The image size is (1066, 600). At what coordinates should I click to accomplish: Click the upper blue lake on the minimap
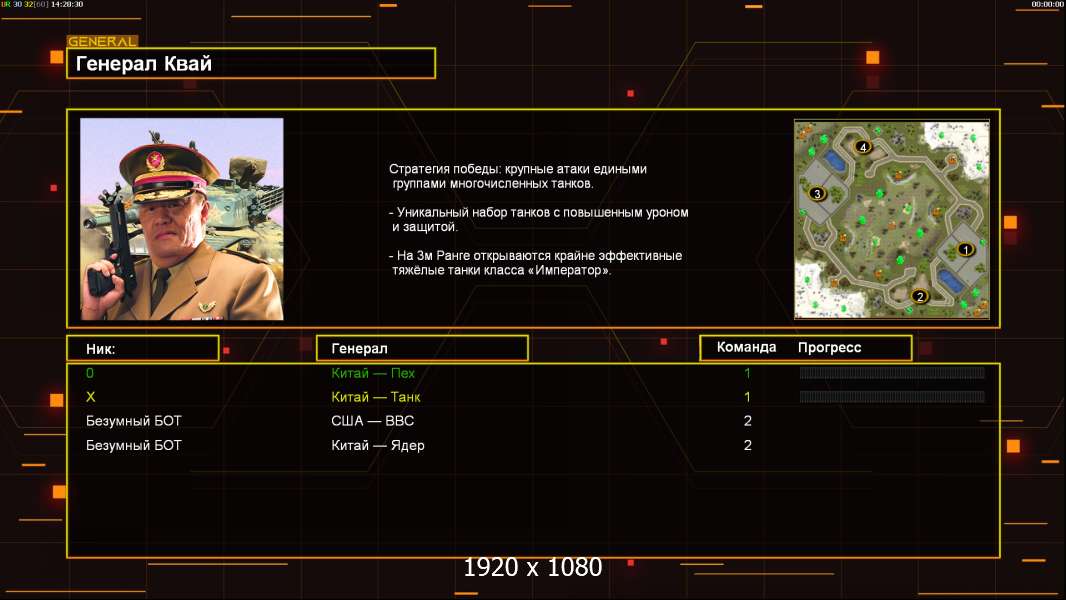point(833,161)
